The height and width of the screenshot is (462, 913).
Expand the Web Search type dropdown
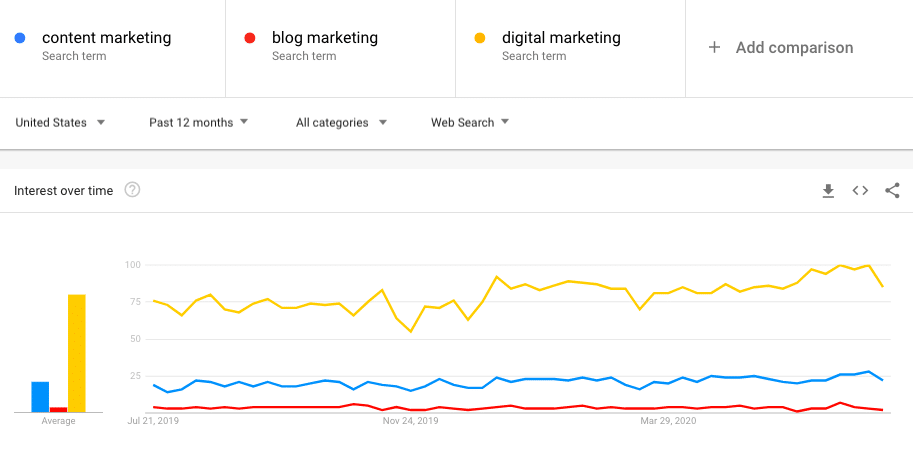[470, 122]
